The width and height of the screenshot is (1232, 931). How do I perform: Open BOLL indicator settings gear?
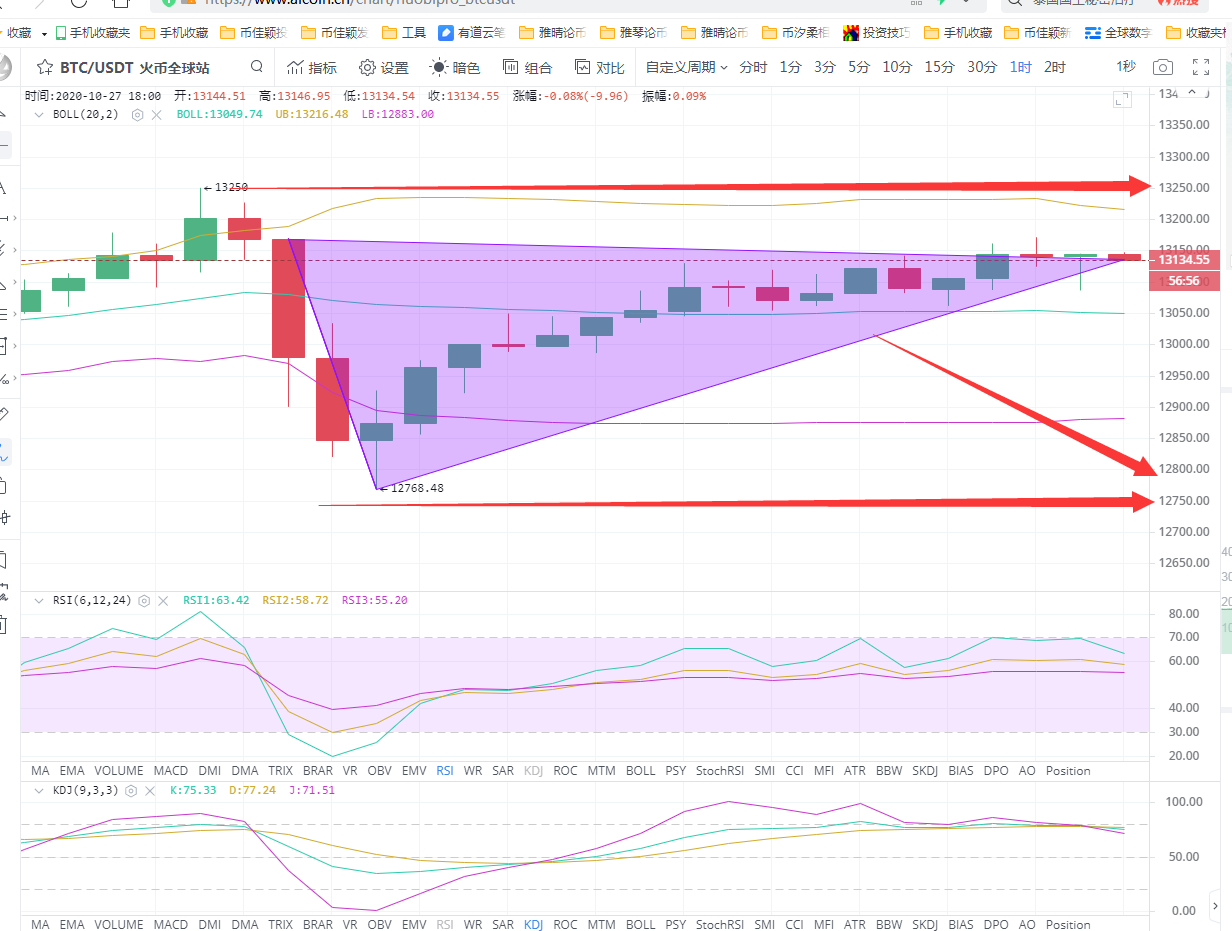coord(137,115)
